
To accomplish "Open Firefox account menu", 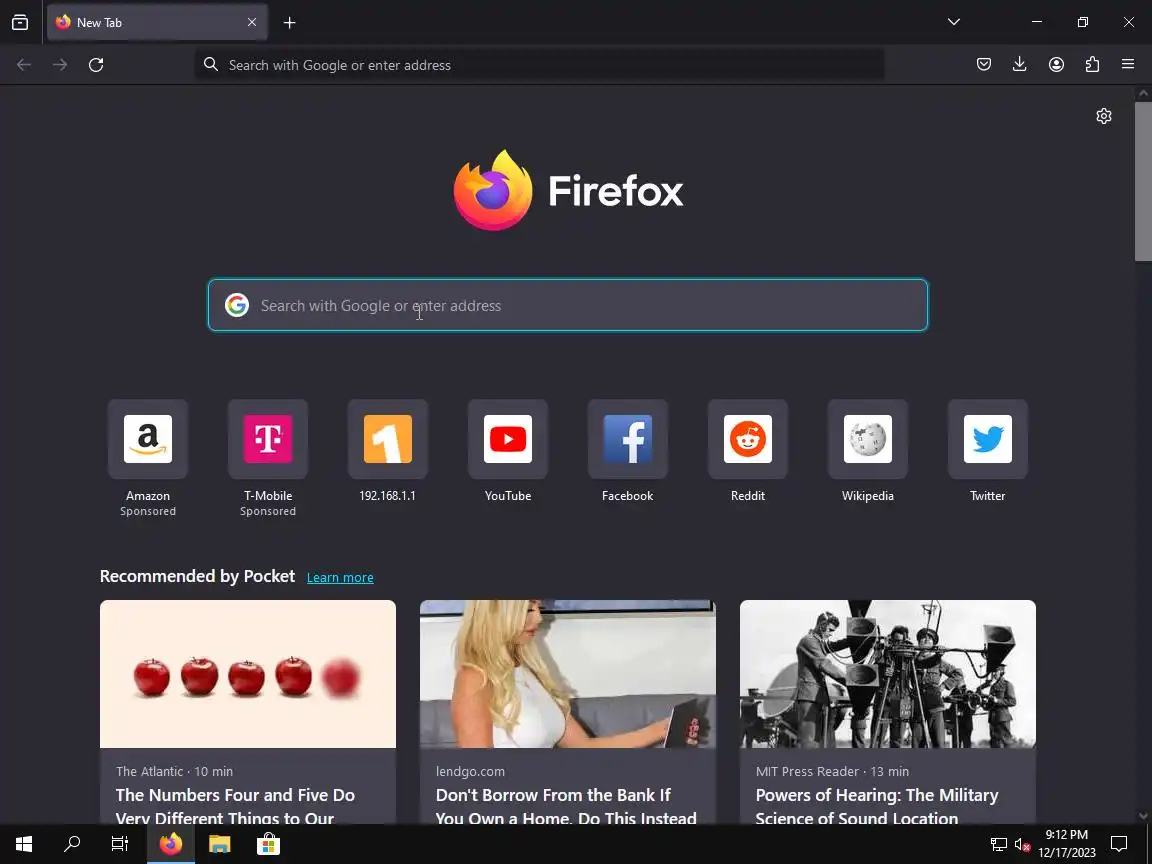I will [x=1056, y=65].
